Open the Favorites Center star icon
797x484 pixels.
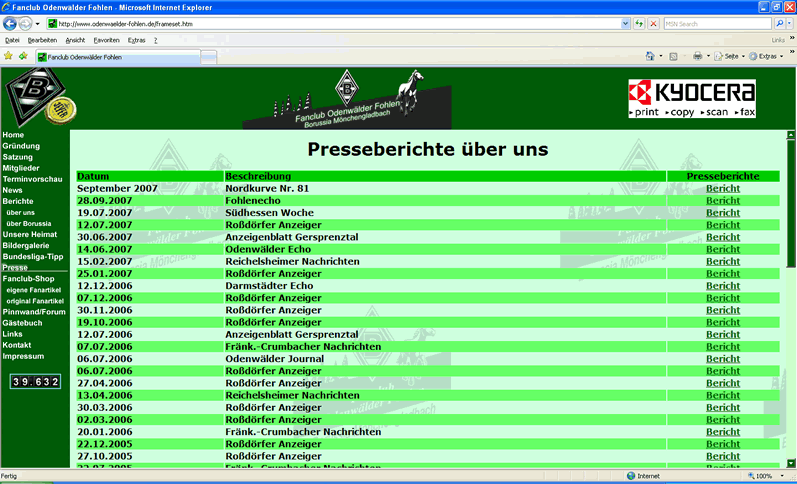8,56
